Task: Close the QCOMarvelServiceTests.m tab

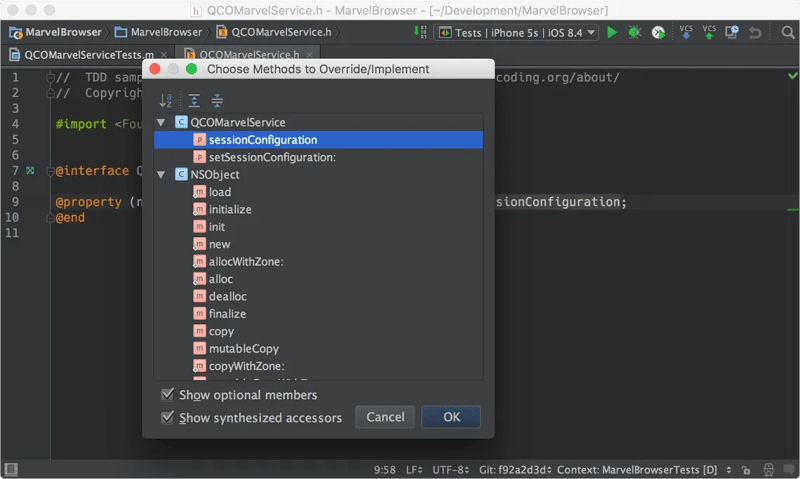Action: click(x=164, y=55)
